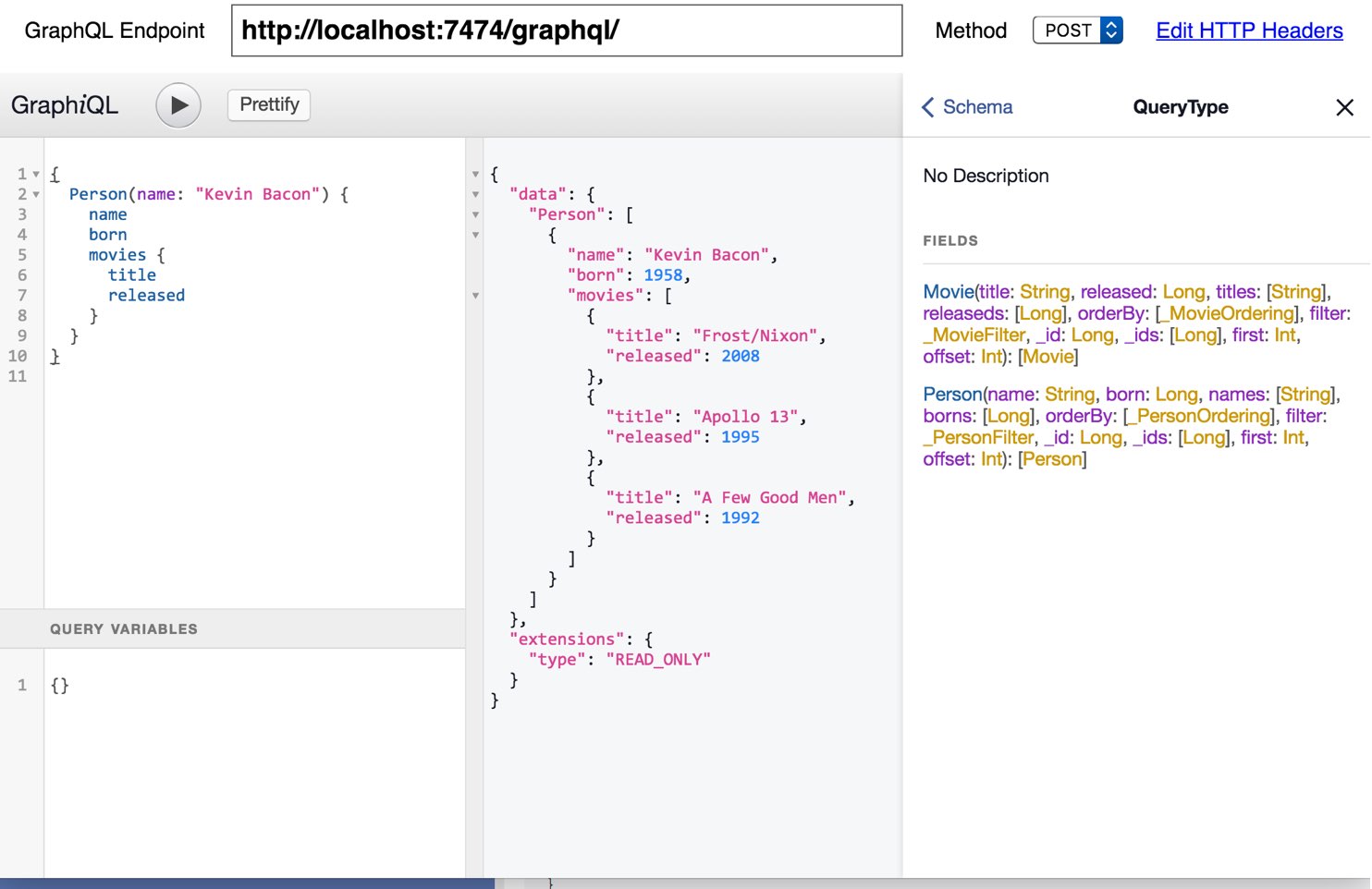The height and width of the screenshot is (889, 1372).
Task: Click the "A Few Good Men" result value
Action: (770, 498)
